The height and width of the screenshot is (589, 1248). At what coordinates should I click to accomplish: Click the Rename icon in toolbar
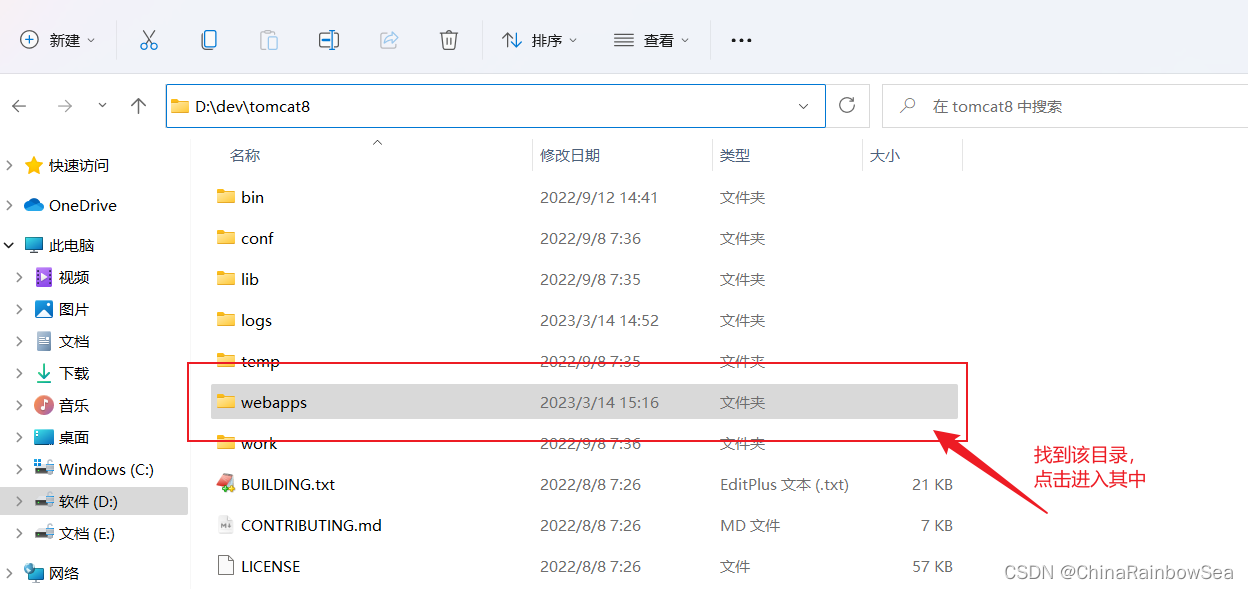tap(329, 40)
